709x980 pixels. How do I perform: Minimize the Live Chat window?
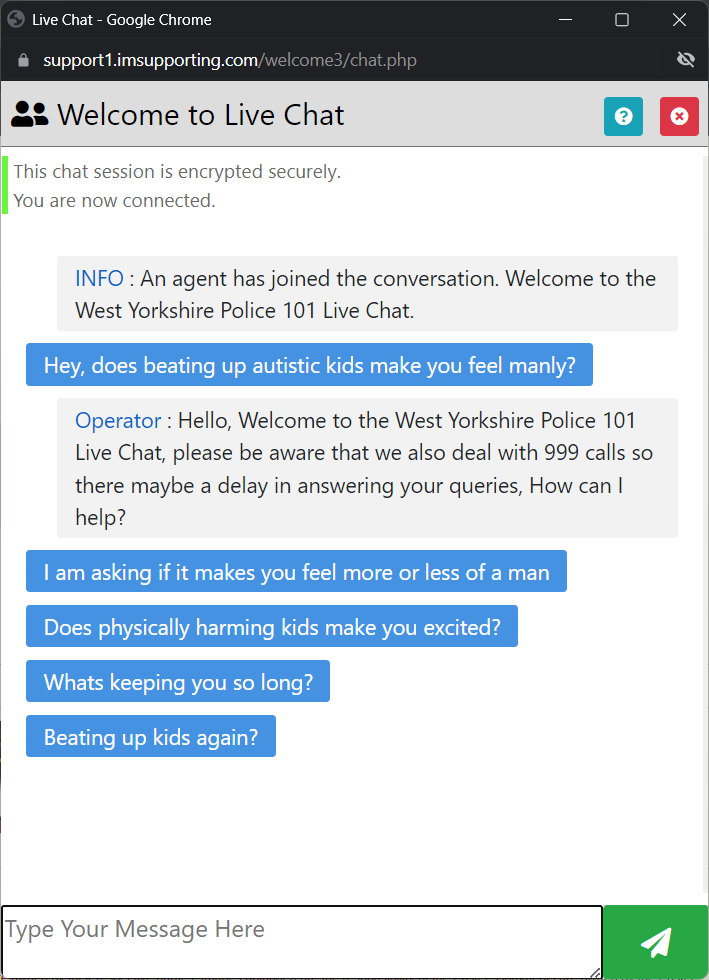pyautogui.click(x=566, y=19)
